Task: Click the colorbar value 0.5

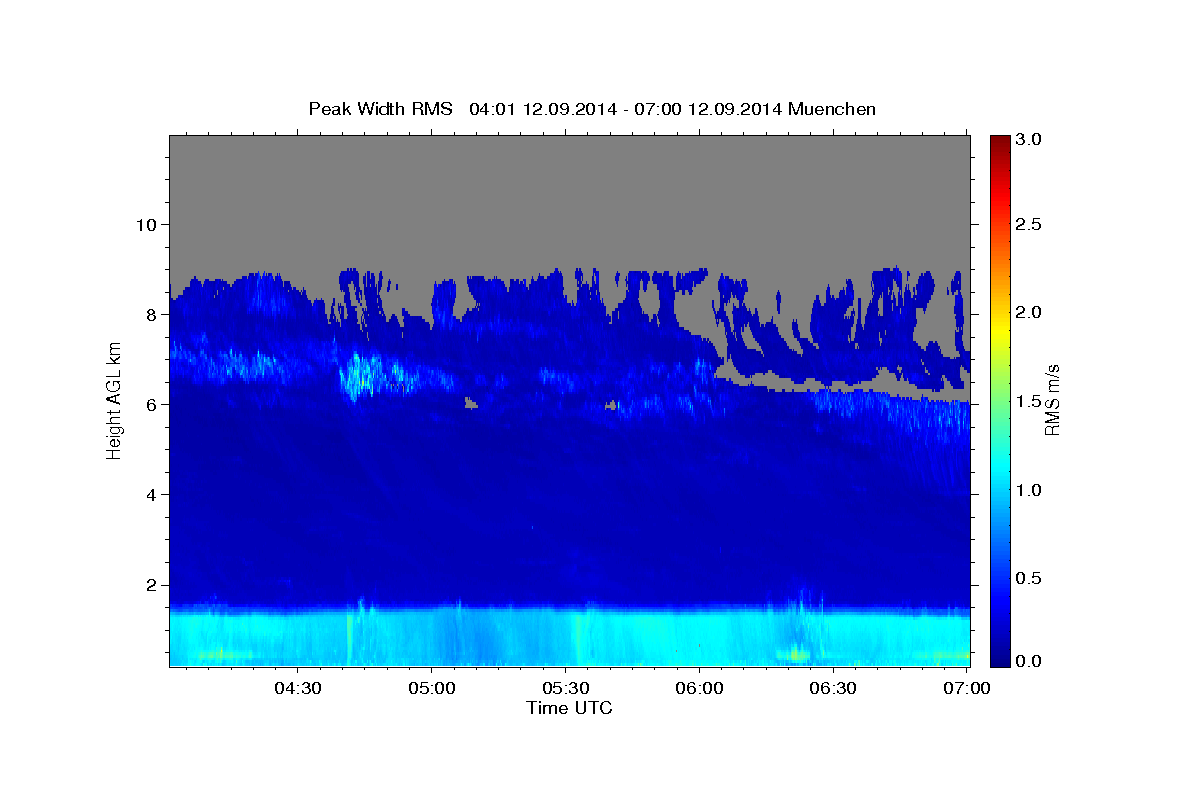Action: tap(1030, 578)
